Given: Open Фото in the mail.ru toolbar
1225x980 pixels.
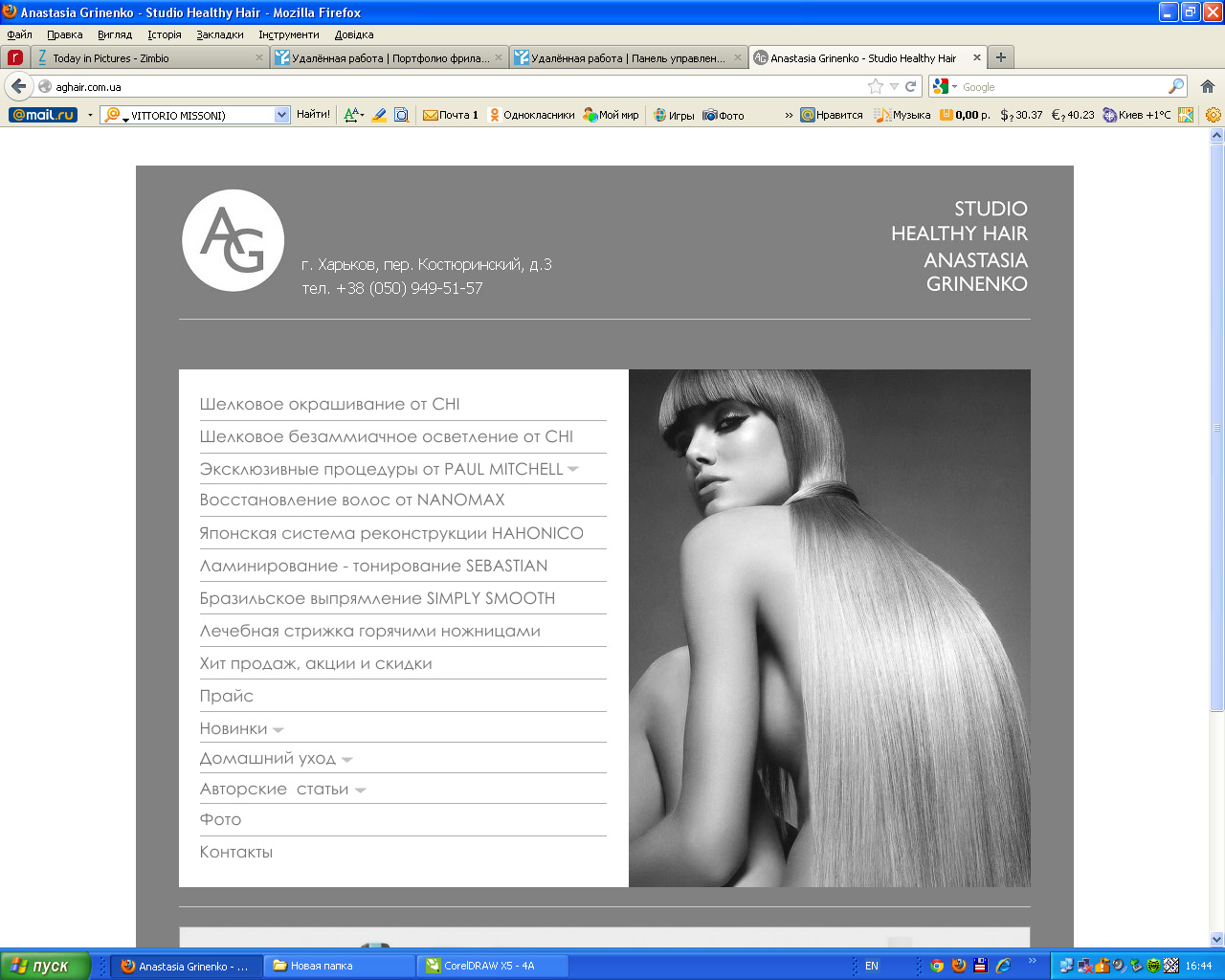Looking at the screenshot, I should (x=724, y=115).
